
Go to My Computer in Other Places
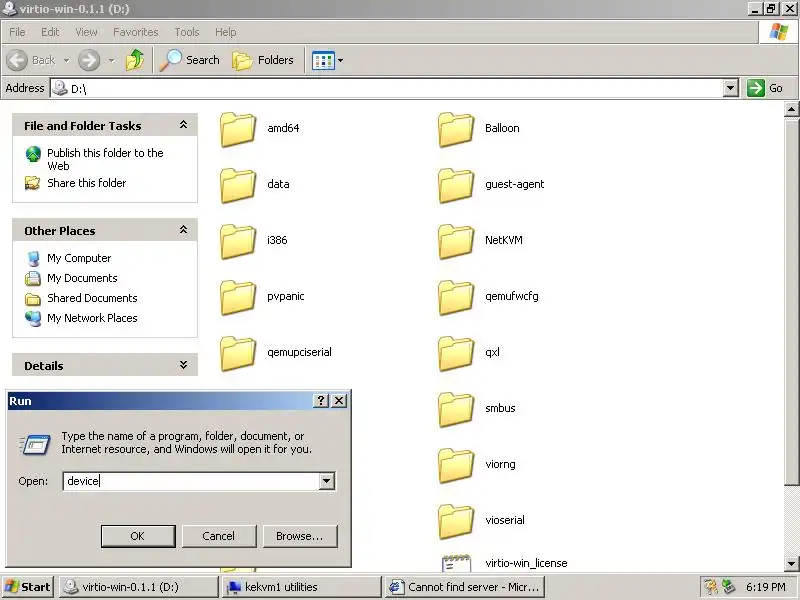pos(79,258)
